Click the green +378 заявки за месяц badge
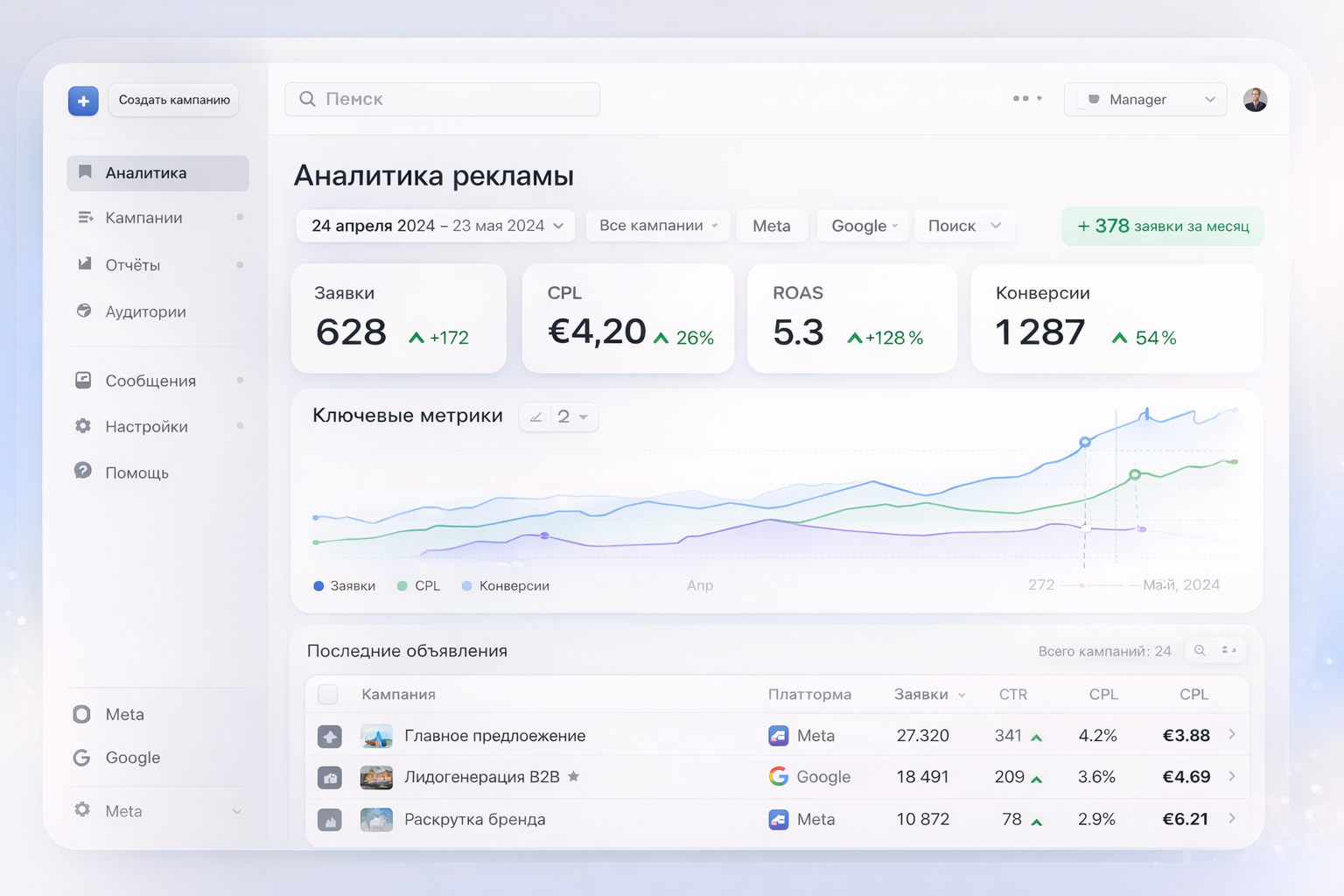Viewport: 1344px width, 896px height. (x=1162, y=226)
